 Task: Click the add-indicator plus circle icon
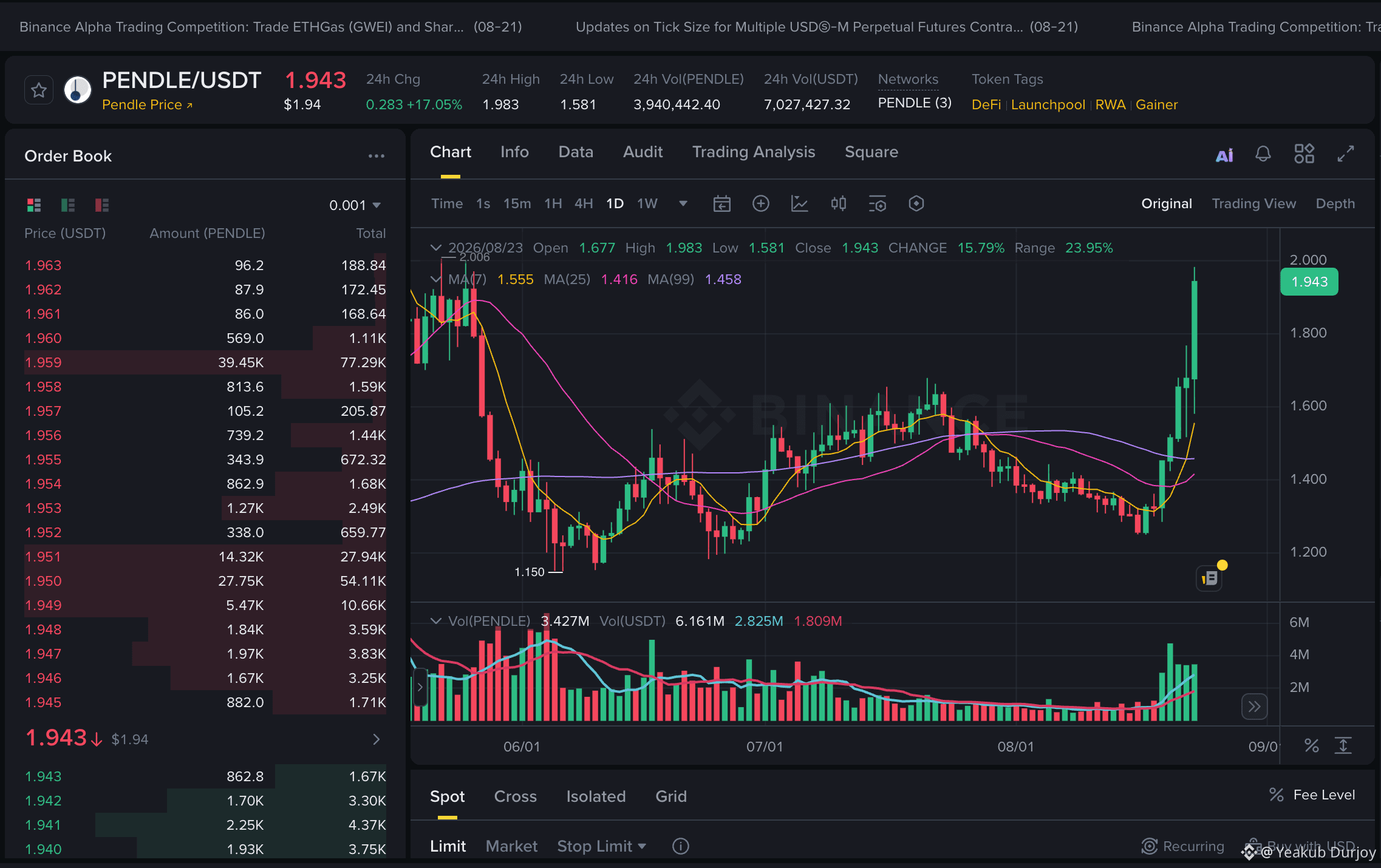point(760,203)
